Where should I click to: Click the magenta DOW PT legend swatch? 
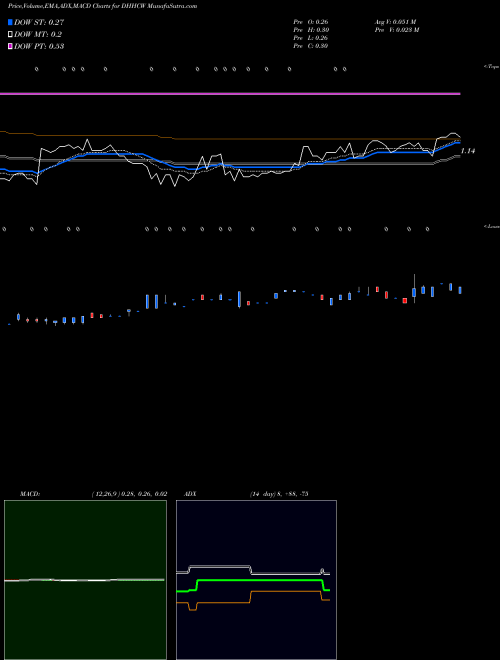[x=10, y=46]
